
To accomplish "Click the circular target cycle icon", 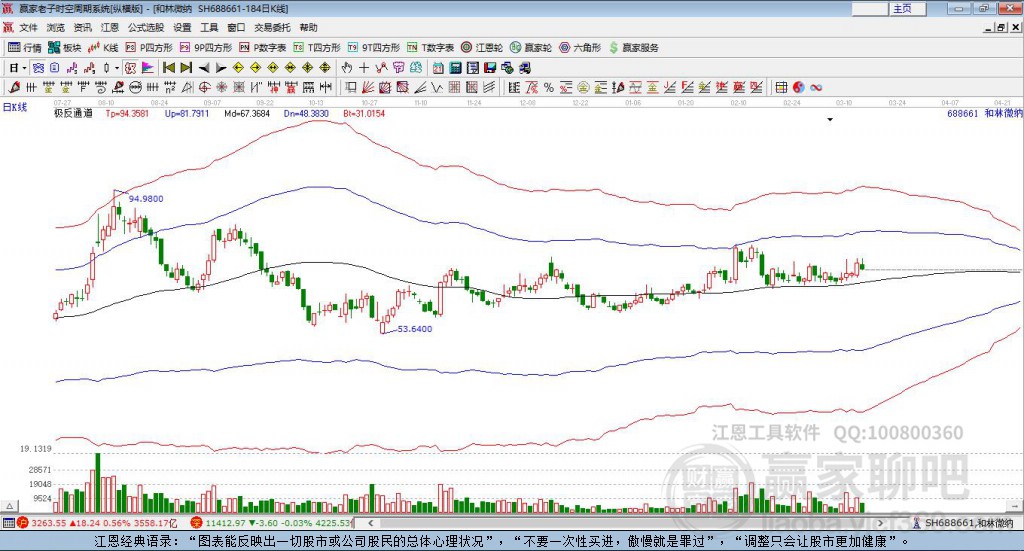I will coord(204,87).
